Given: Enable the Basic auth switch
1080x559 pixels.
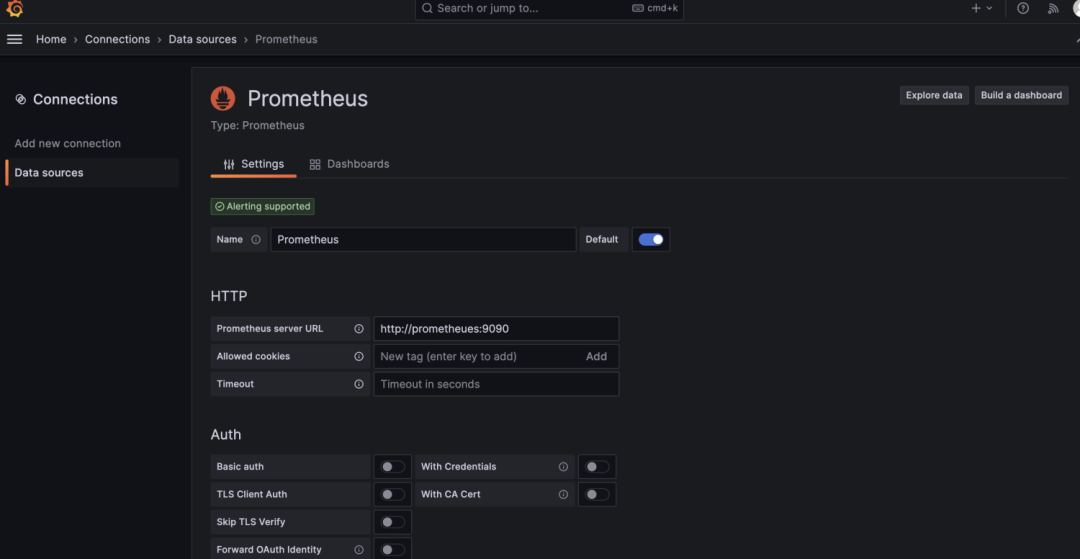Looking at the screenshot, I should coord(393,467).
